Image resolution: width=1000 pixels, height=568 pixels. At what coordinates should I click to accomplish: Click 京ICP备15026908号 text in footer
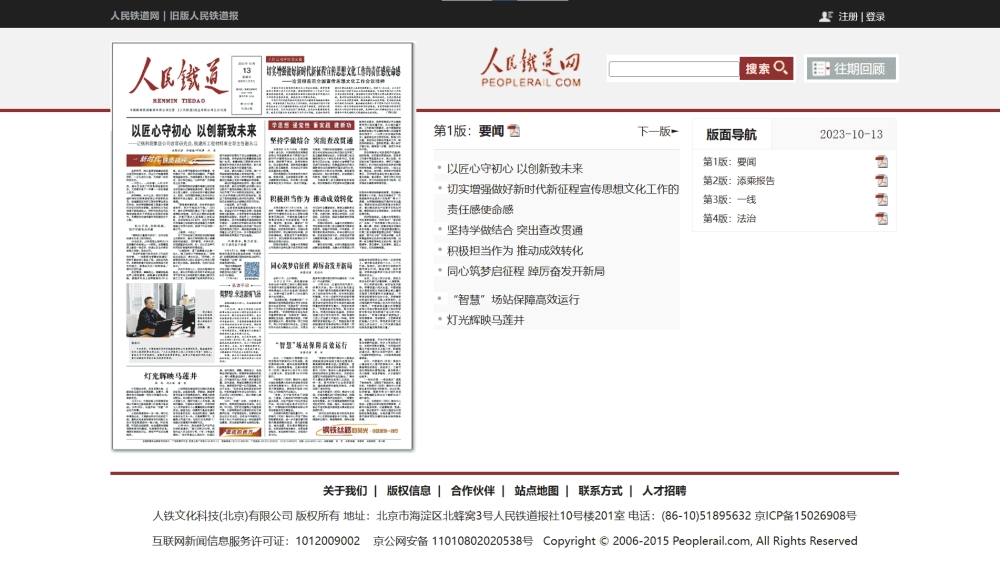[x=805, y=516]
